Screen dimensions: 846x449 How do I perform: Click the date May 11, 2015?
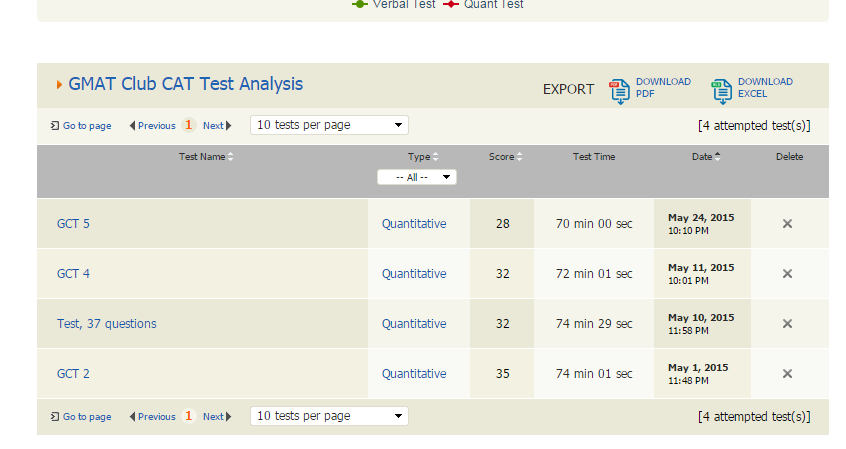point(701,268)
